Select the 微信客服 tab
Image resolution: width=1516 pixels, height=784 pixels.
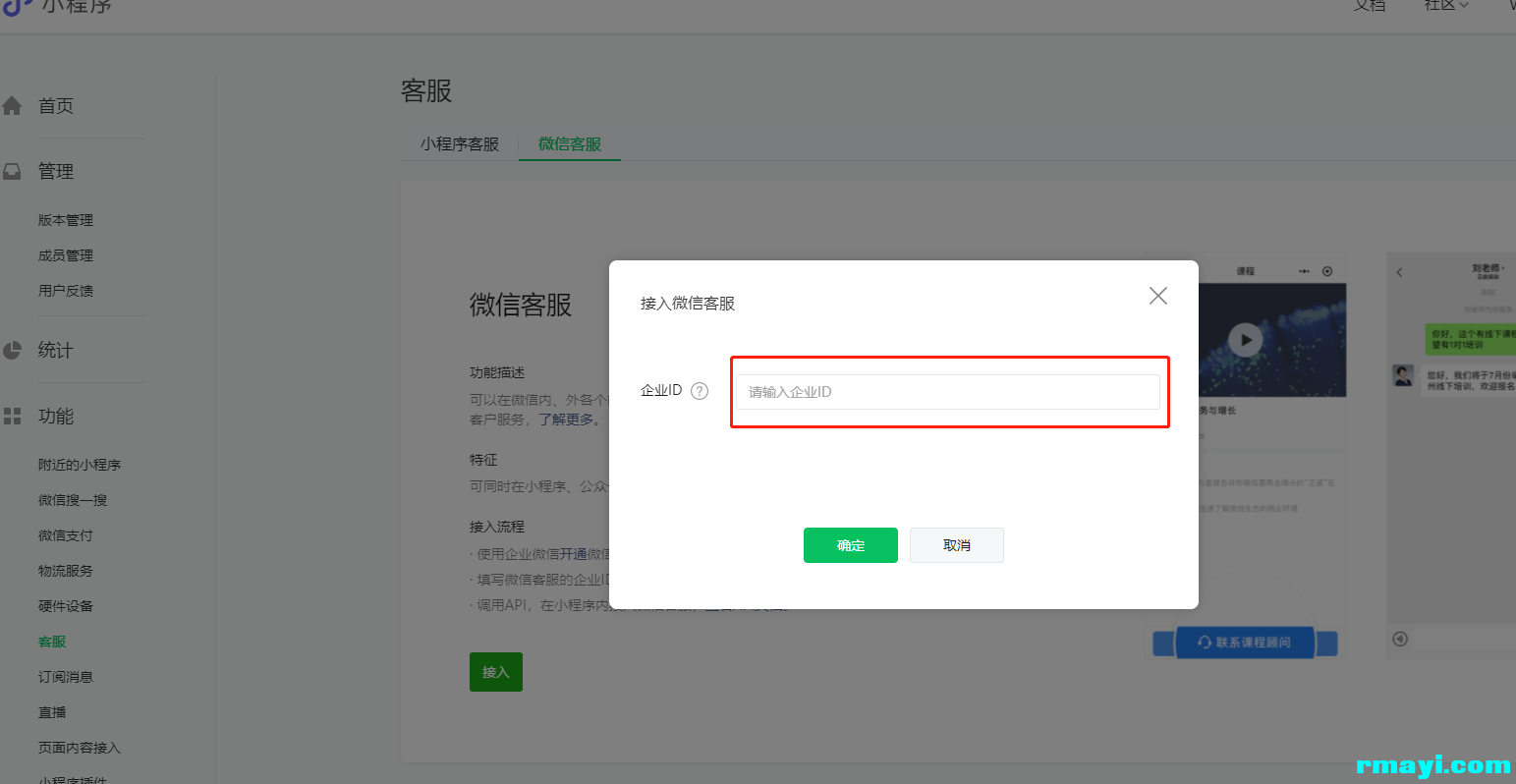coord(570,144)
